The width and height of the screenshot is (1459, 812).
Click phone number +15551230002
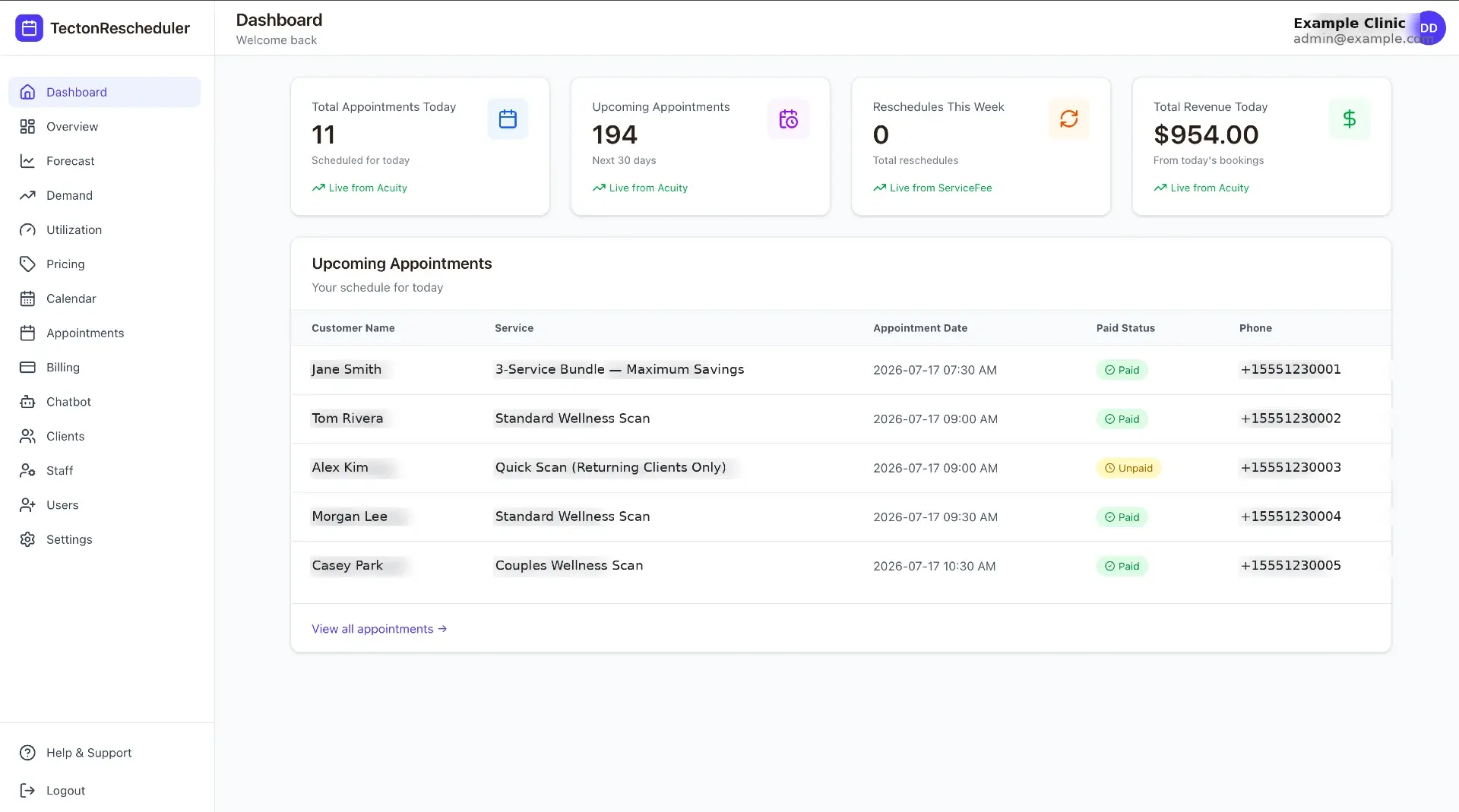point(1290,419)
